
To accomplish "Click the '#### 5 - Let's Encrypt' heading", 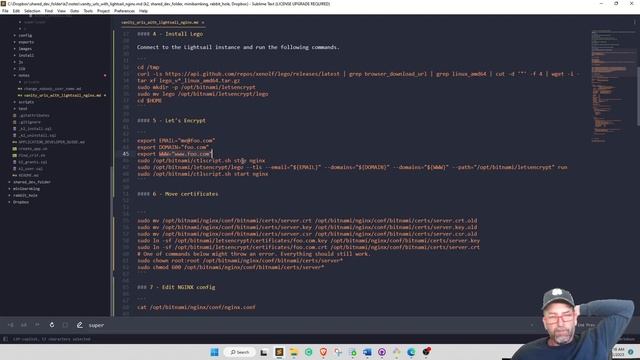I will click(171, 121).
